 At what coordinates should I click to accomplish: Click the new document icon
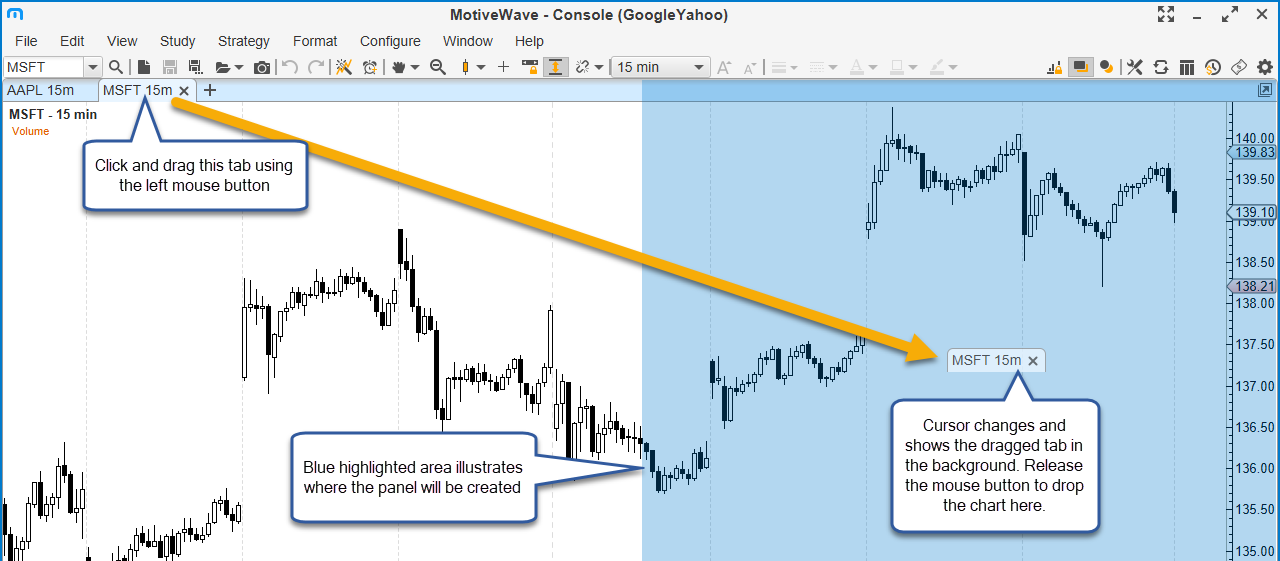144,67
